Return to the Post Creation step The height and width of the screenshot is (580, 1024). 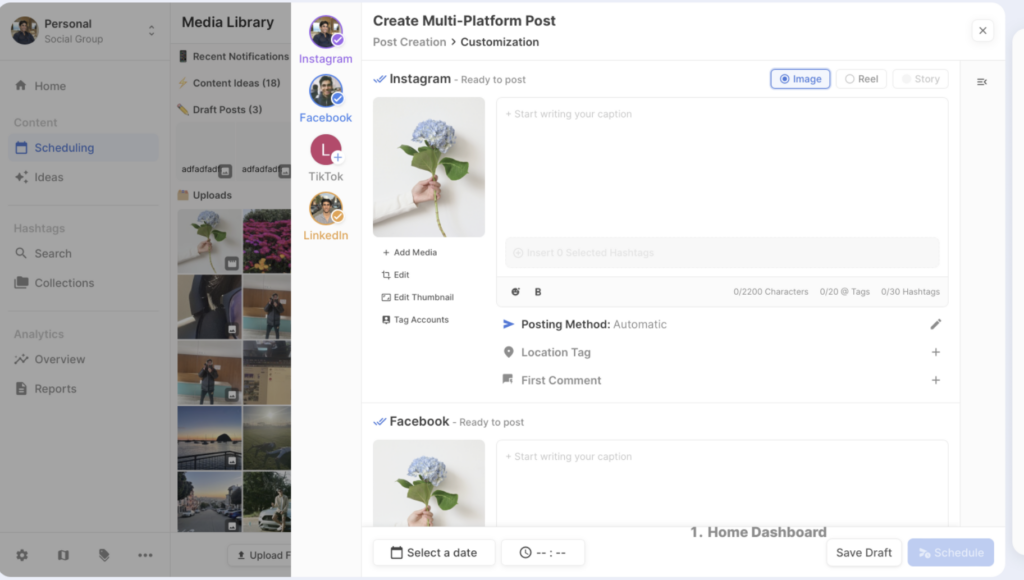pyautogui.click(x=410, y=42)
